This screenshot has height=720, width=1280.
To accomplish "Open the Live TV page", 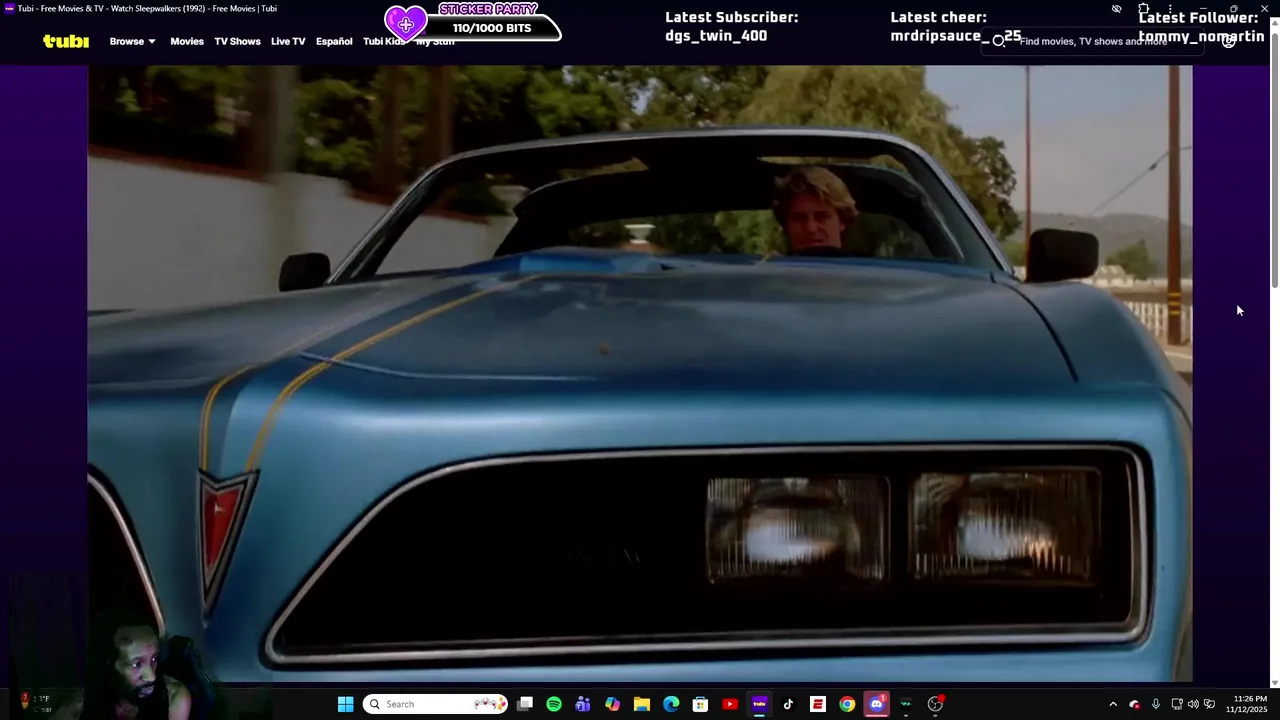I will tap(288, 41).
